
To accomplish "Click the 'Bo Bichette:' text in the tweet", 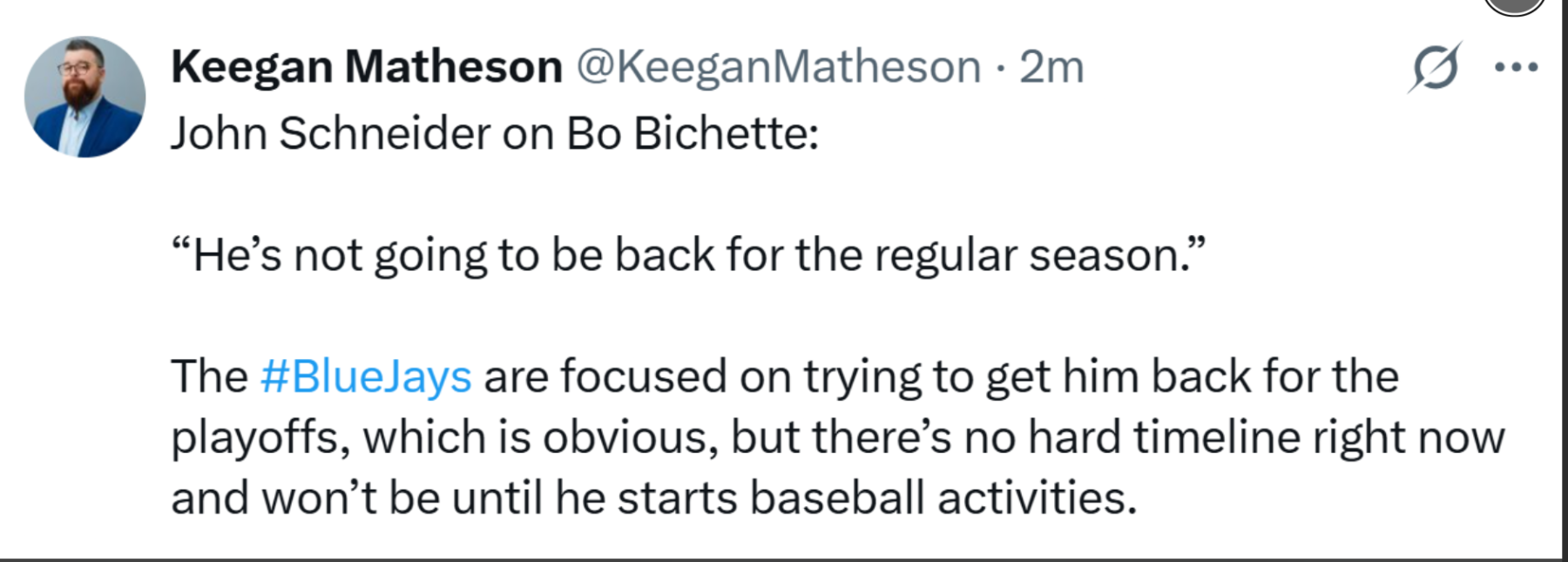I will tap(693, 134).
